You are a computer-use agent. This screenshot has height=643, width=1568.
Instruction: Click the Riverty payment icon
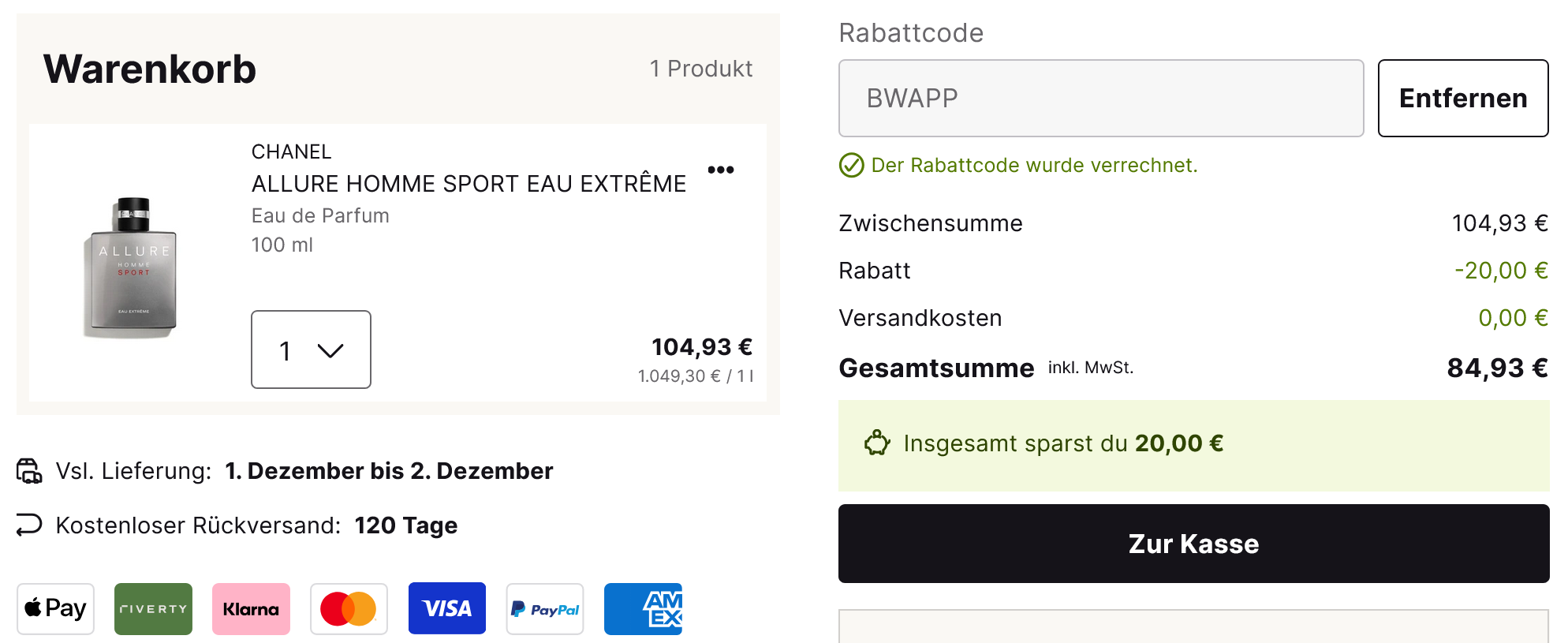[153, 608]
